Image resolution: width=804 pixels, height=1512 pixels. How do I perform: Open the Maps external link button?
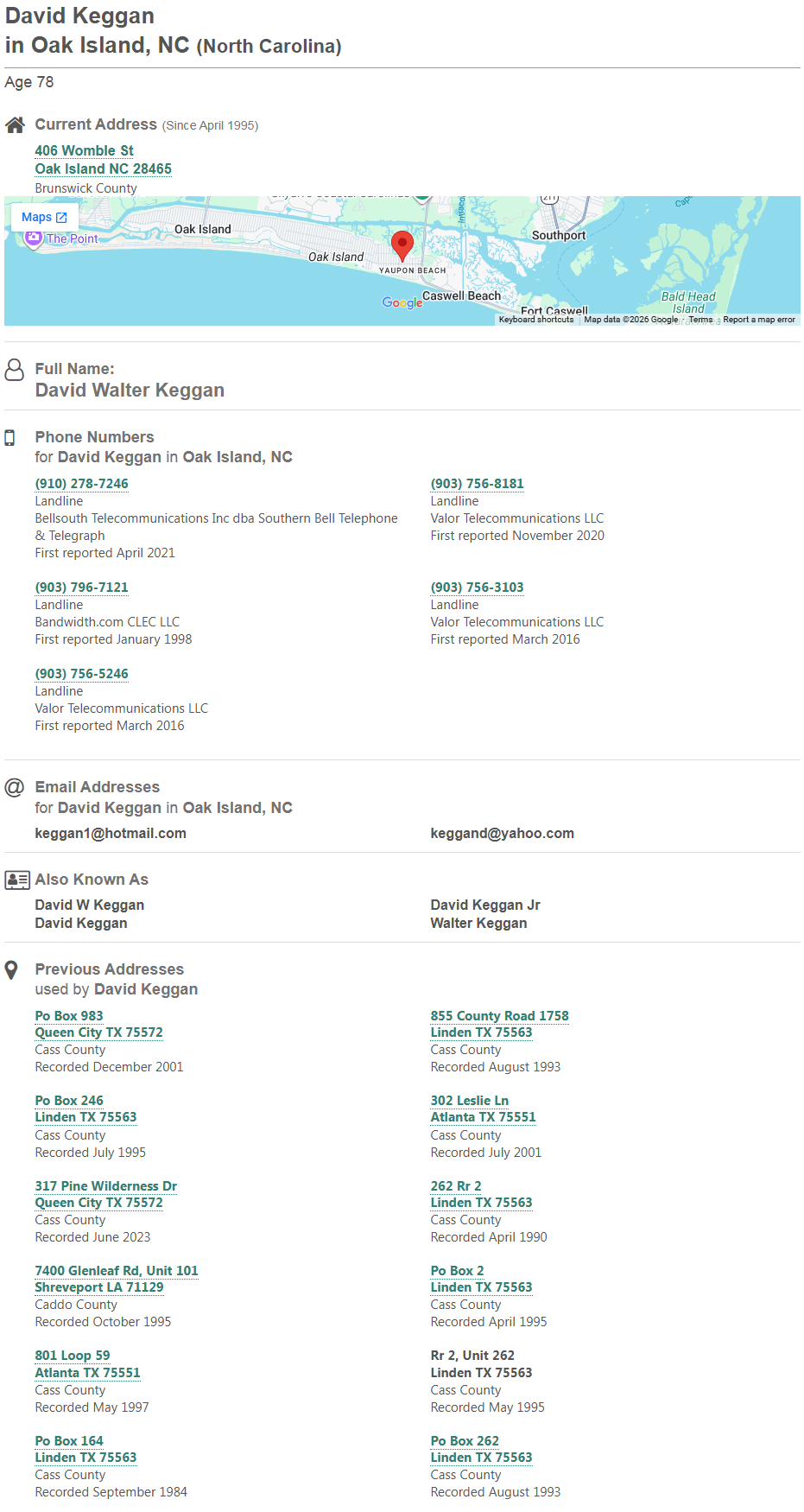(44, 218)
